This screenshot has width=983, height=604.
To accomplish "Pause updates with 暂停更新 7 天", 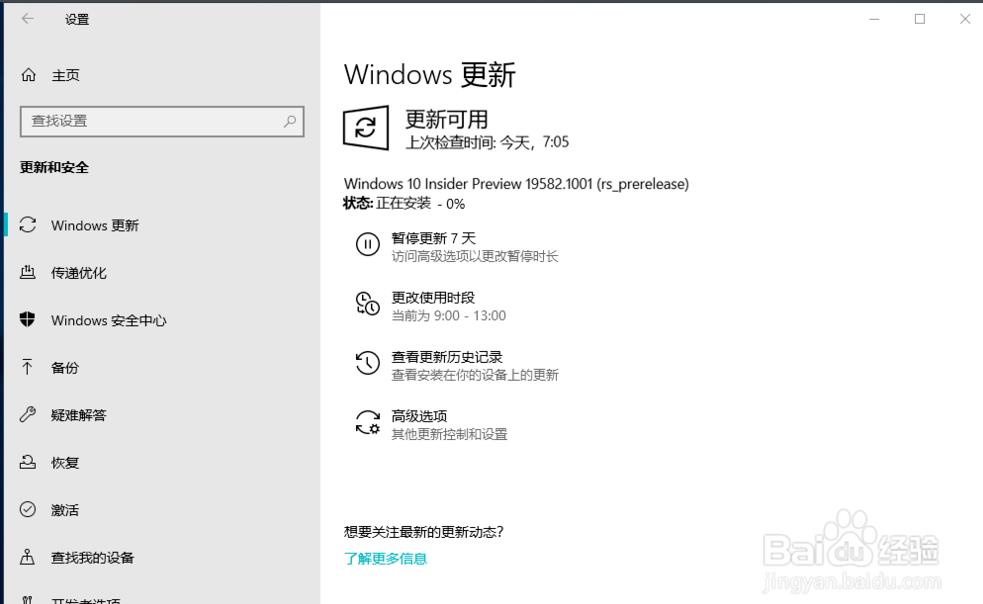I will [434, 238].
